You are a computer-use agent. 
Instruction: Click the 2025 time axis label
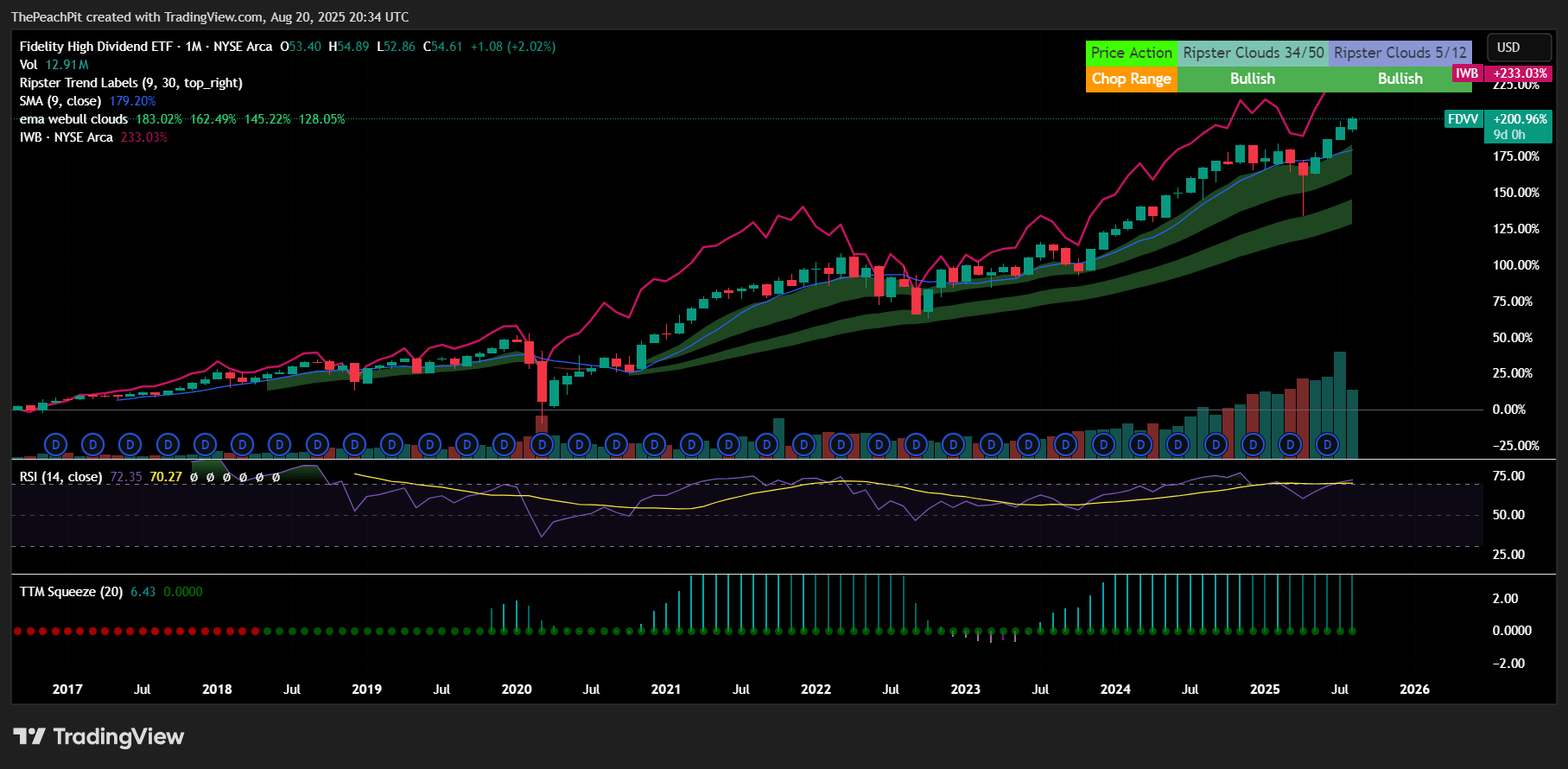click(x=1265, y=690)
